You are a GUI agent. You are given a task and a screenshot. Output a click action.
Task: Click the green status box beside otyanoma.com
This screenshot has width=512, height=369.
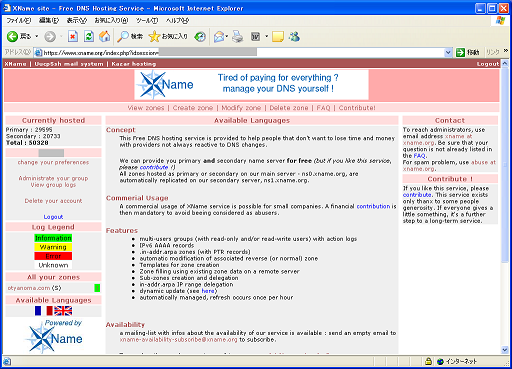click(97, 288)
